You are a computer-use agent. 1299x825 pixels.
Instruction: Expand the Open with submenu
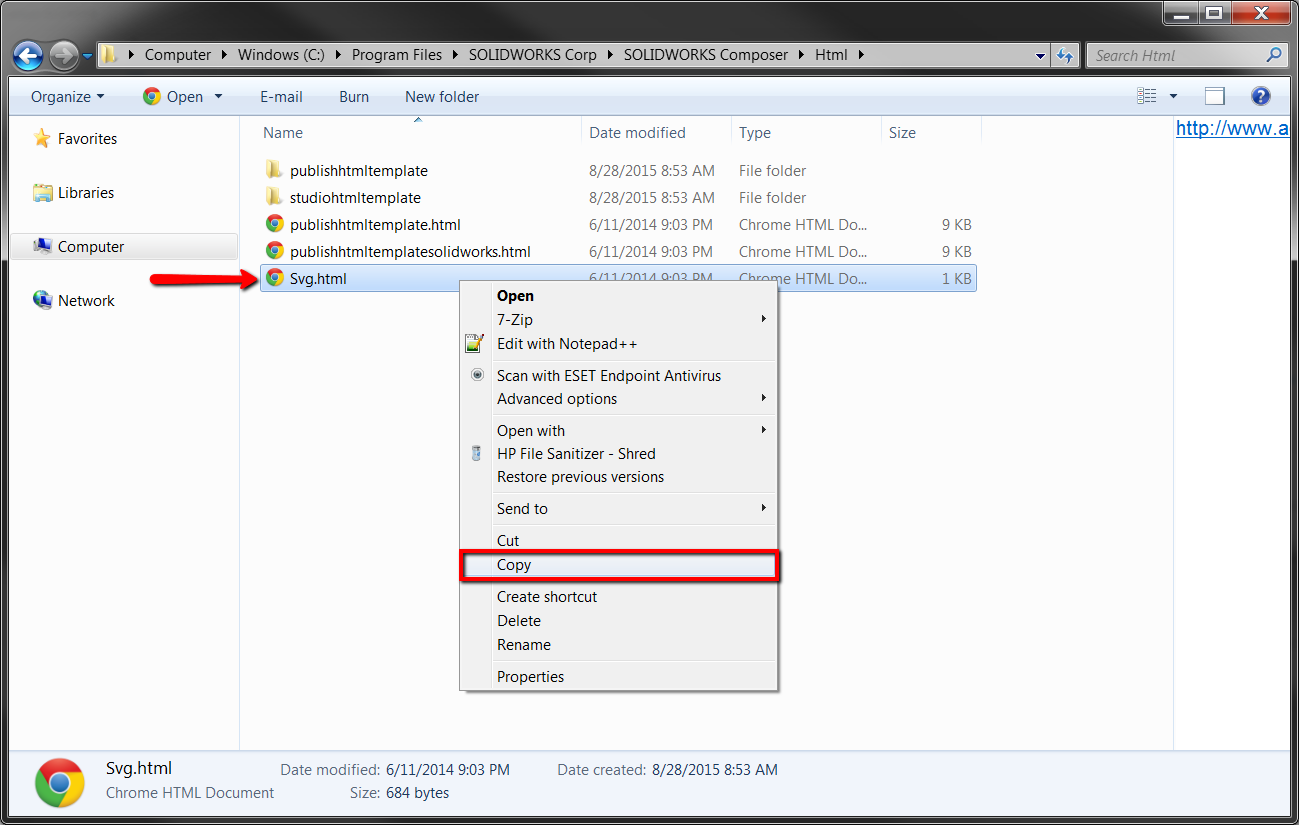tap(618, 431)
